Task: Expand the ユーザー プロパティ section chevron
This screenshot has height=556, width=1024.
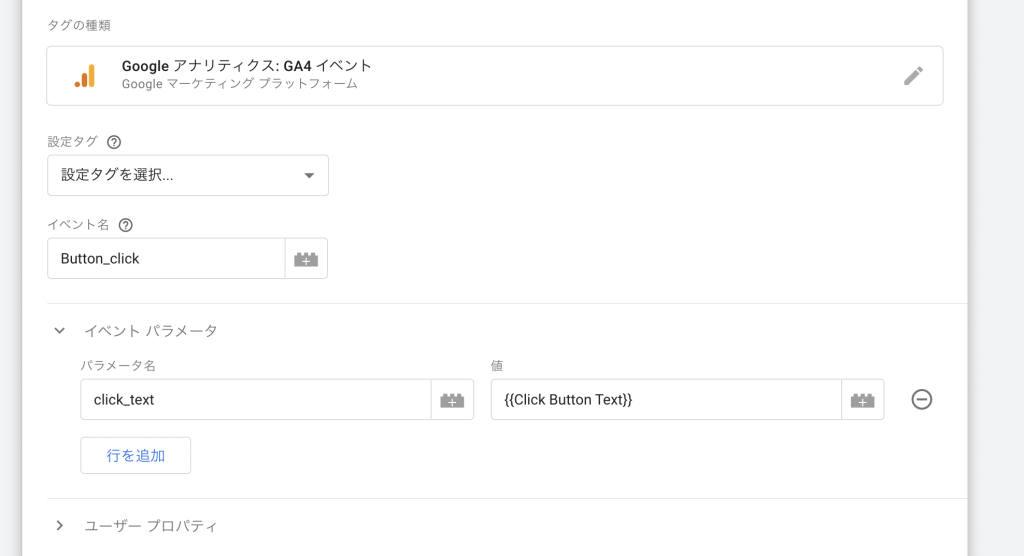Action: click(60, 526)
